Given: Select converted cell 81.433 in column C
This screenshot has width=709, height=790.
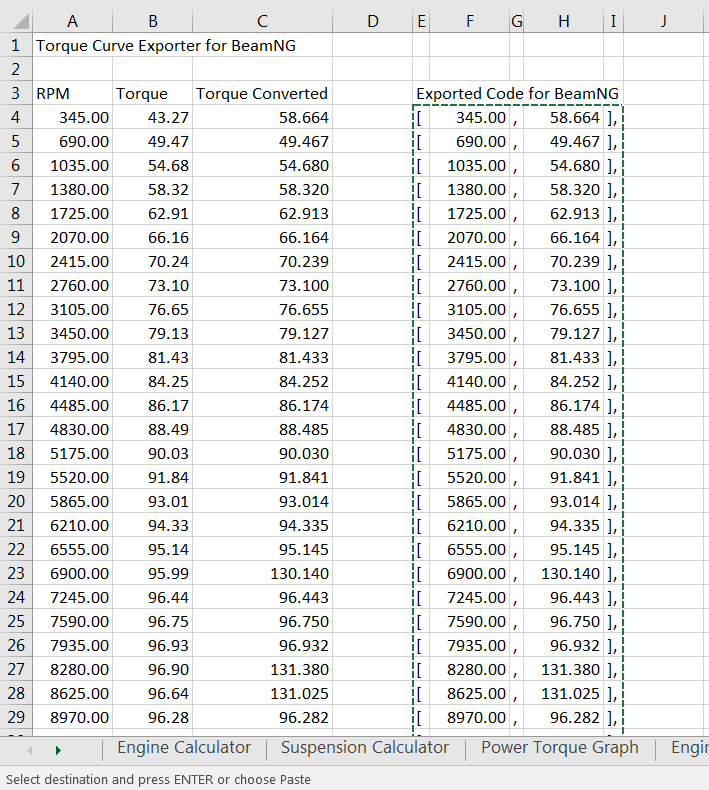Looking at the screenshot, I should coord(262,357).
